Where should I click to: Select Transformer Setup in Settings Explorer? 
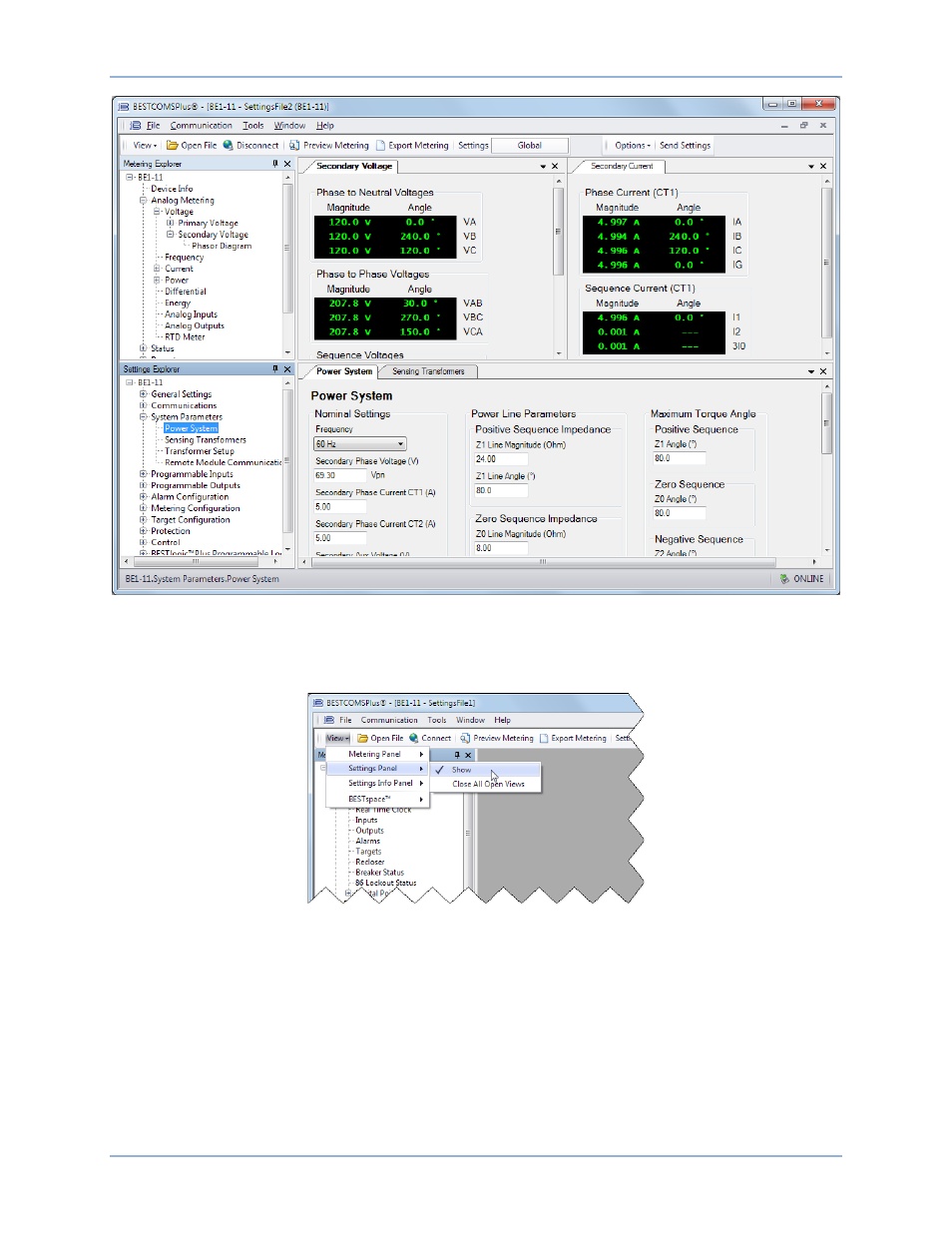click(x=200, y=451)
